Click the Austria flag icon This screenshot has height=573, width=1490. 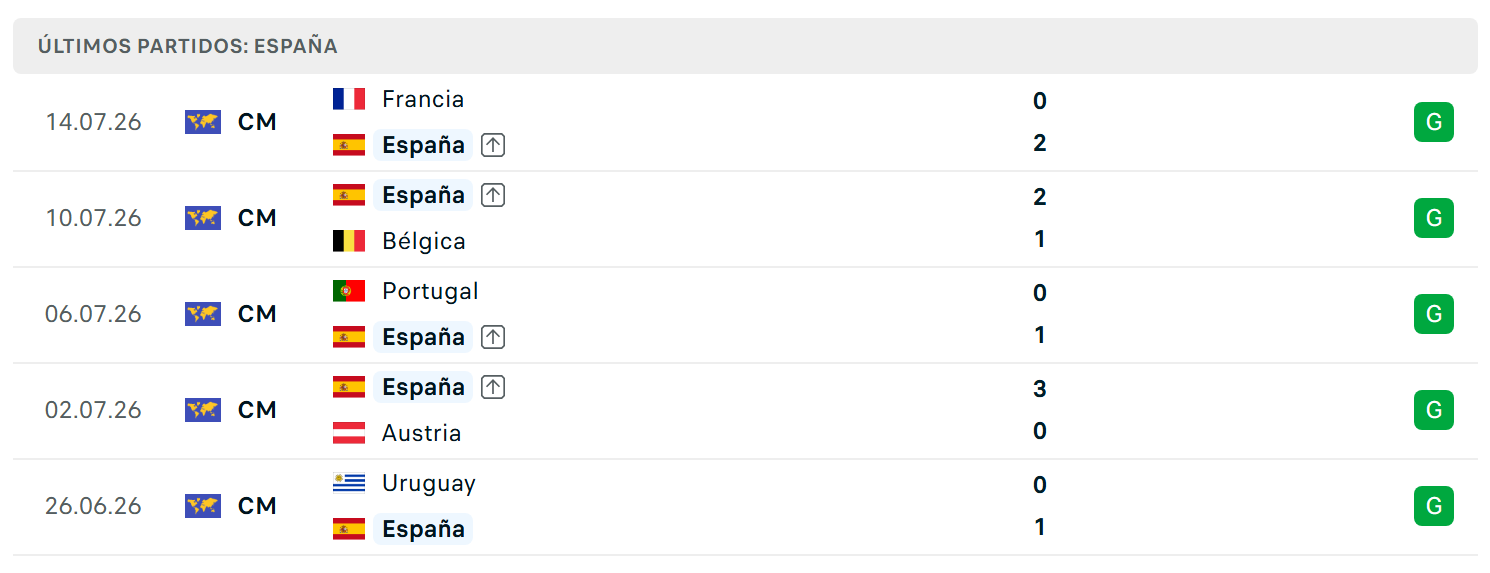coord(349,433)
